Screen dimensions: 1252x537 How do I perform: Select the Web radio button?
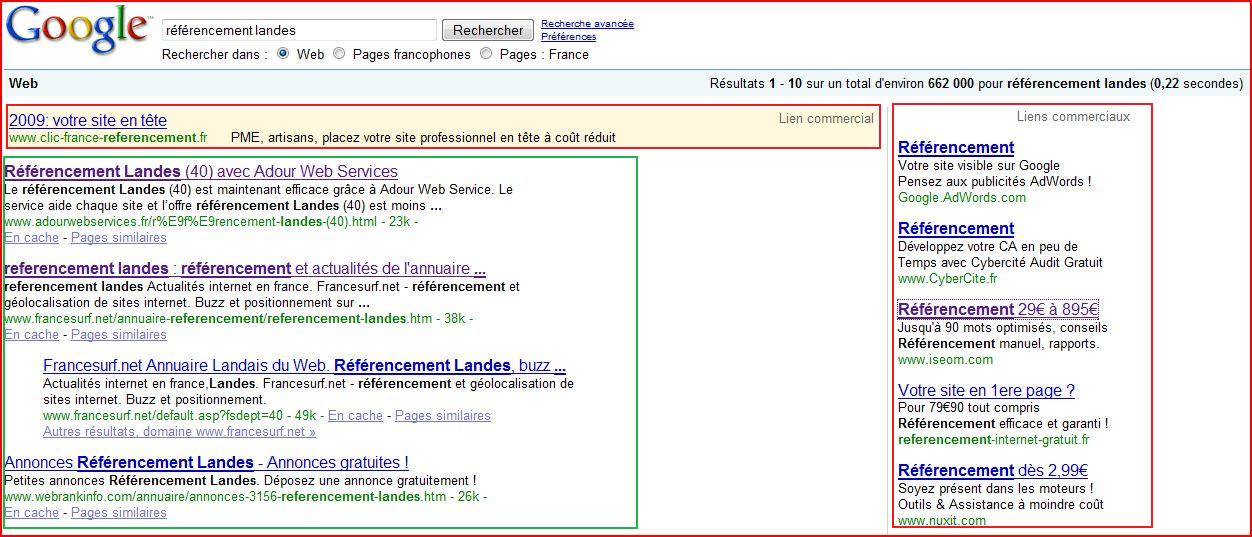tap(283, 54)
